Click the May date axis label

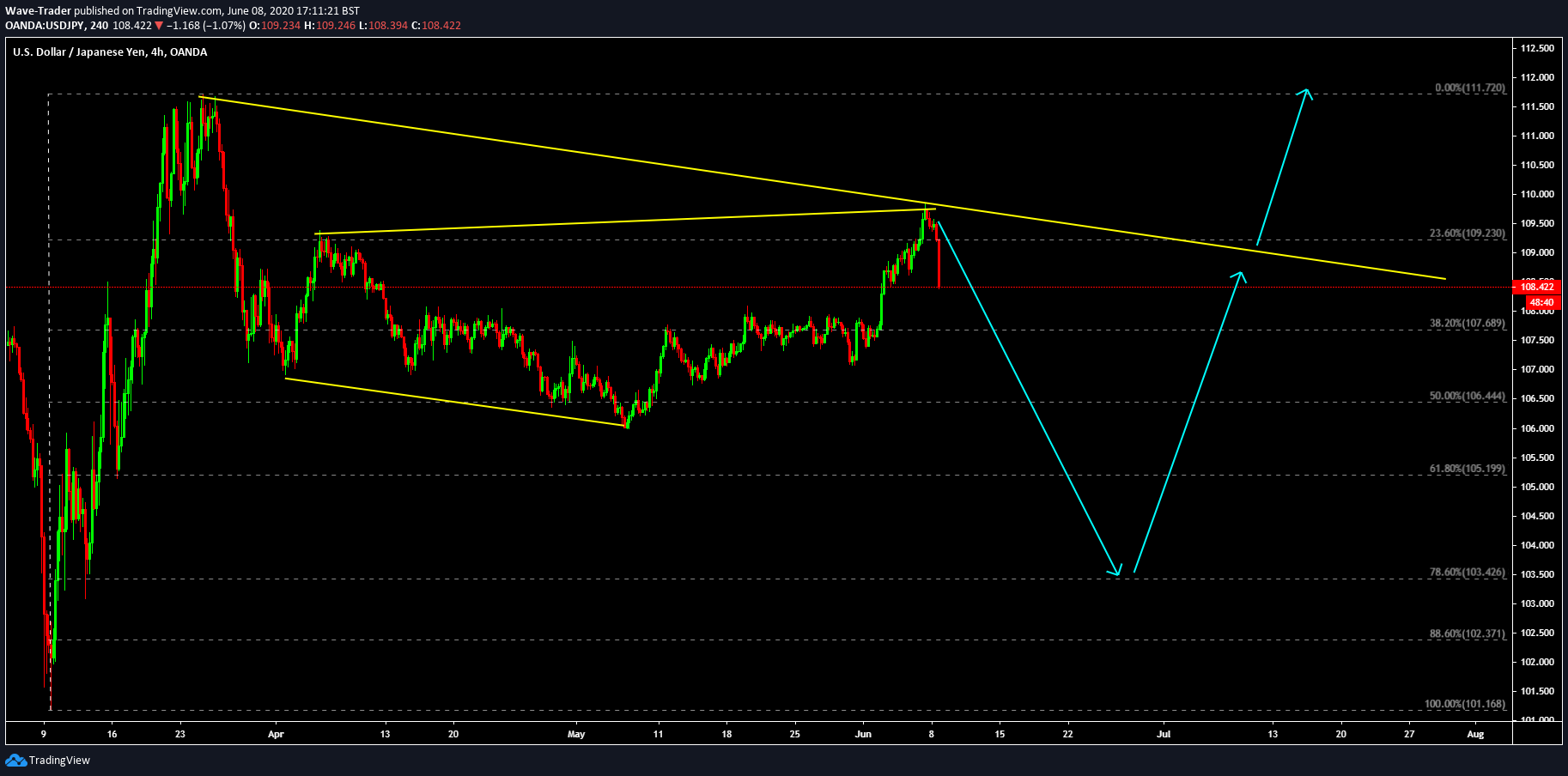click(x=576, y=734)
